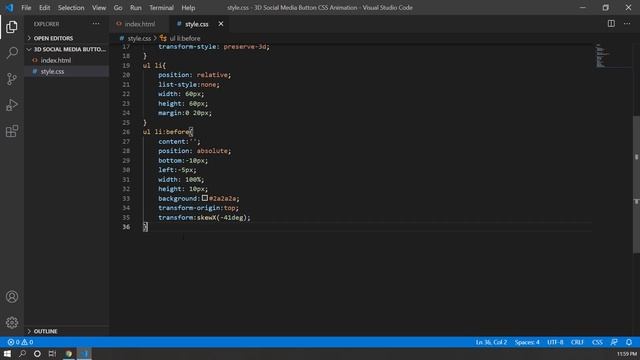This screenshot has width=640, height=360.
Task: Click the editor vertical scrollbar
Action: pyautogui.click(x=636, y=184)
